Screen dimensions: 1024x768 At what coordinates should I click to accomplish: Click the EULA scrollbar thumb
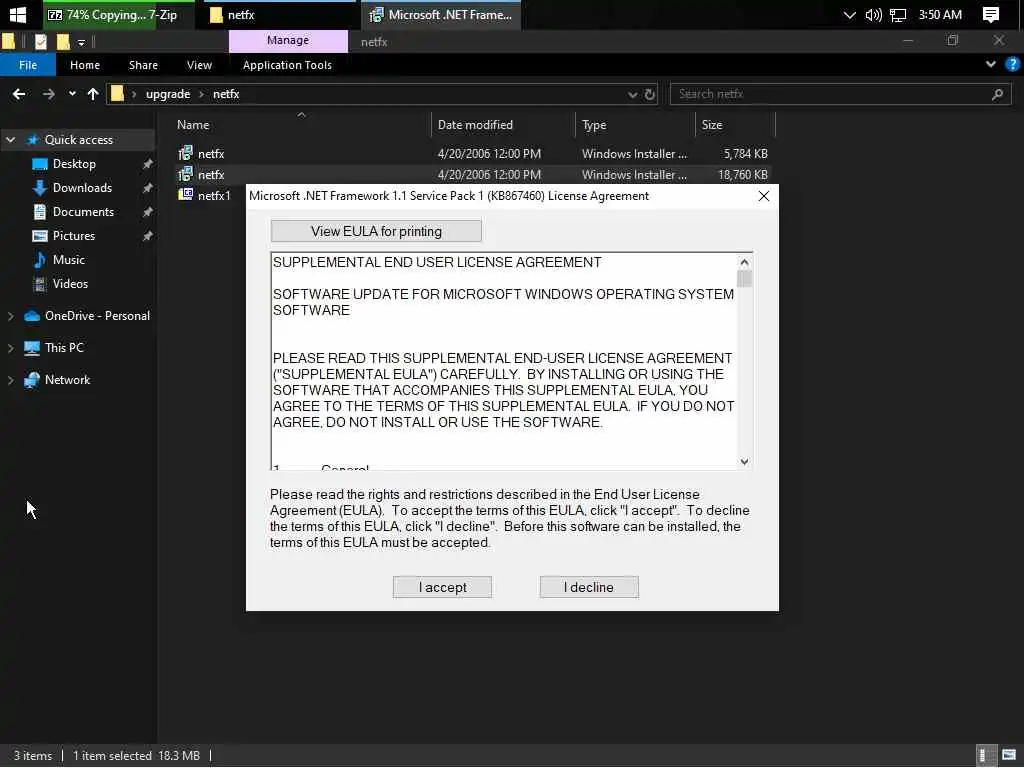coord(744,279)
